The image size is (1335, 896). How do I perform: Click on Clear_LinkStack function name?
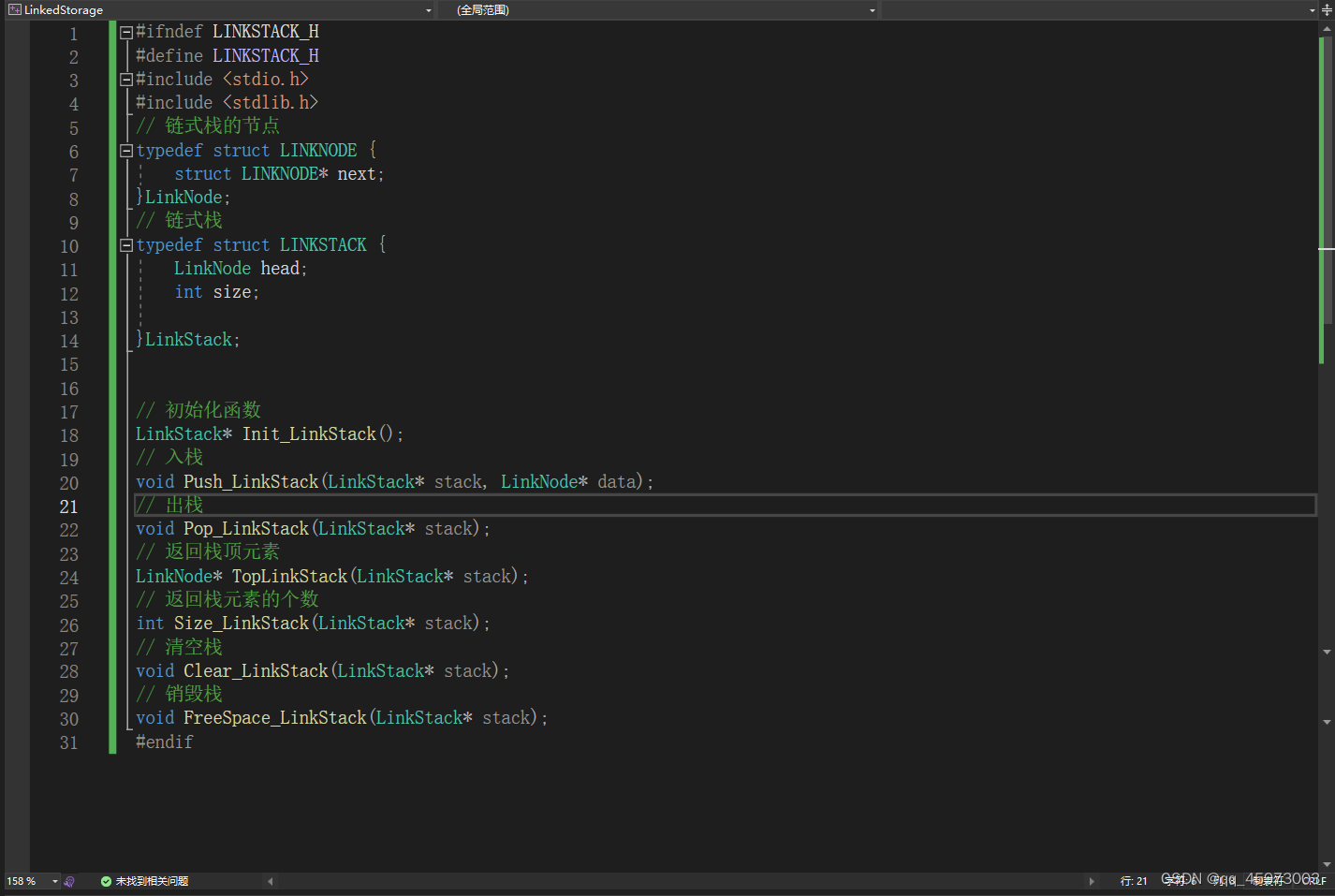(256, 671)
